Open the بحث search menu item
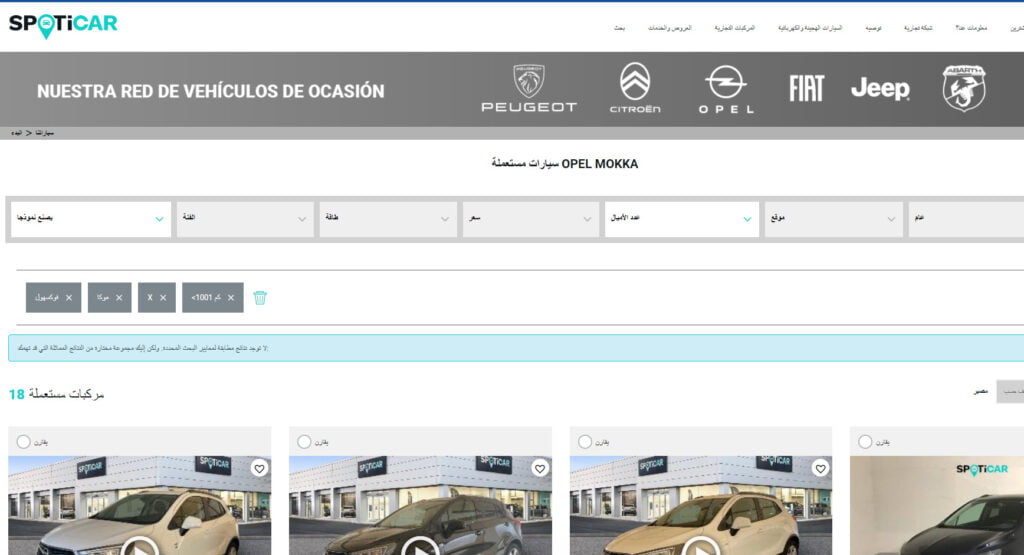Screen dimensions: 1024x555 [x=620, y=28]
